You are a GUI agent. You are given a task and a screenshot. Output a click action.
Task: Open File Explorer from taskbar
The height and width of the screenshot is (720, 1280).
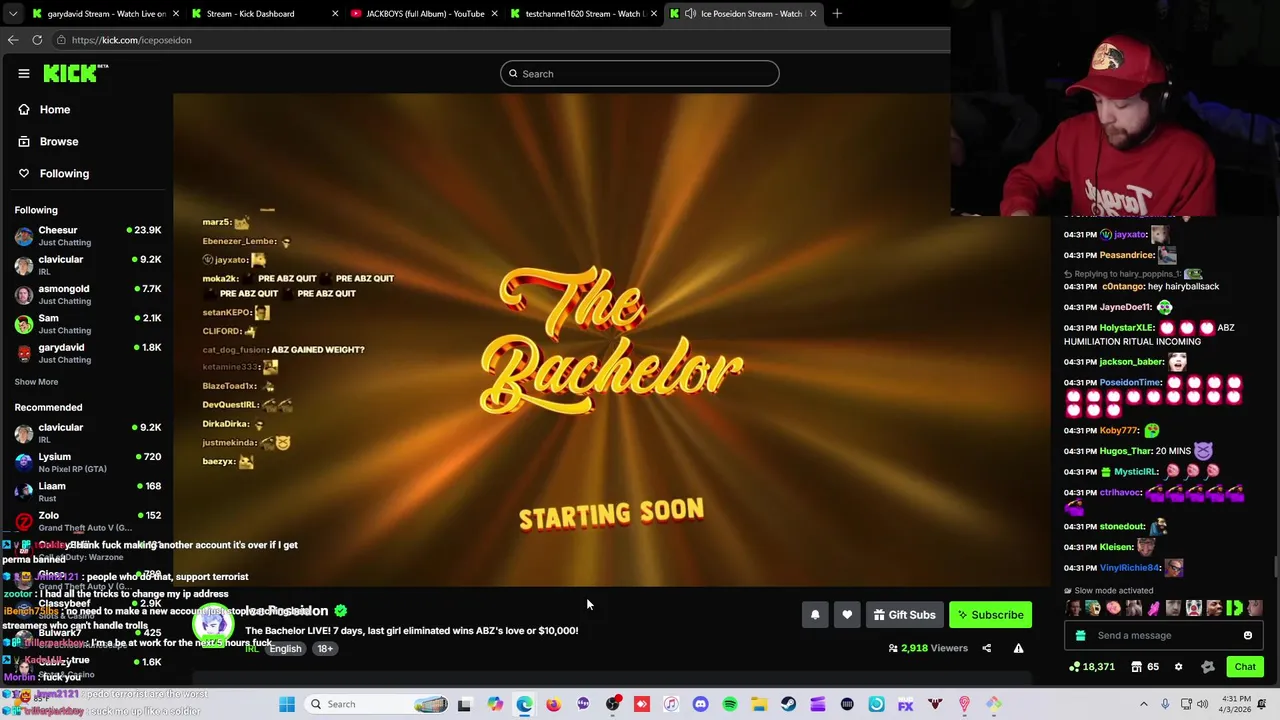point(759,704)
